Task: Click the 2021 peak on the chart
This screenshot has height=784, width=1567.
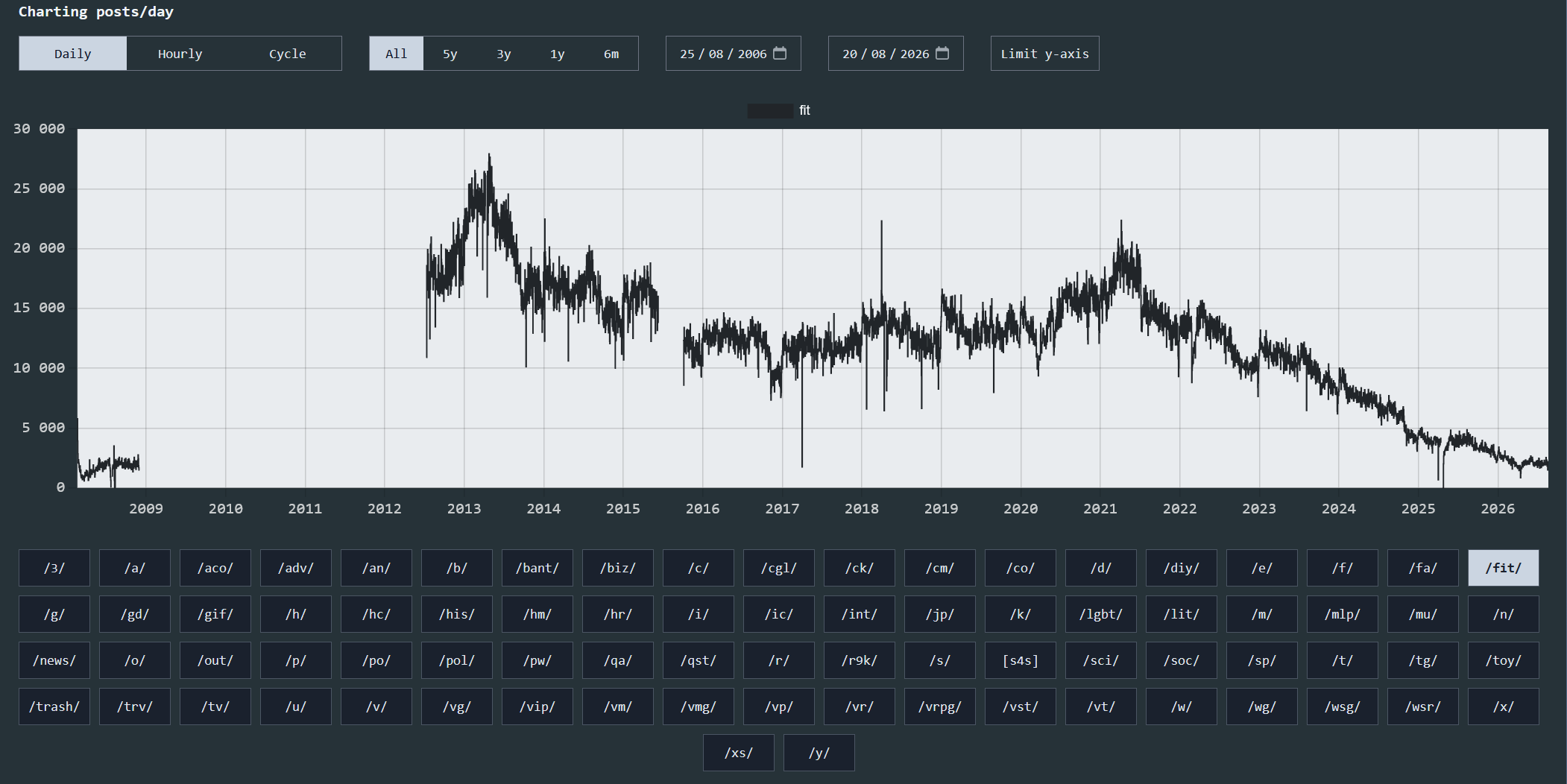Action: (x=1121, y=221)
